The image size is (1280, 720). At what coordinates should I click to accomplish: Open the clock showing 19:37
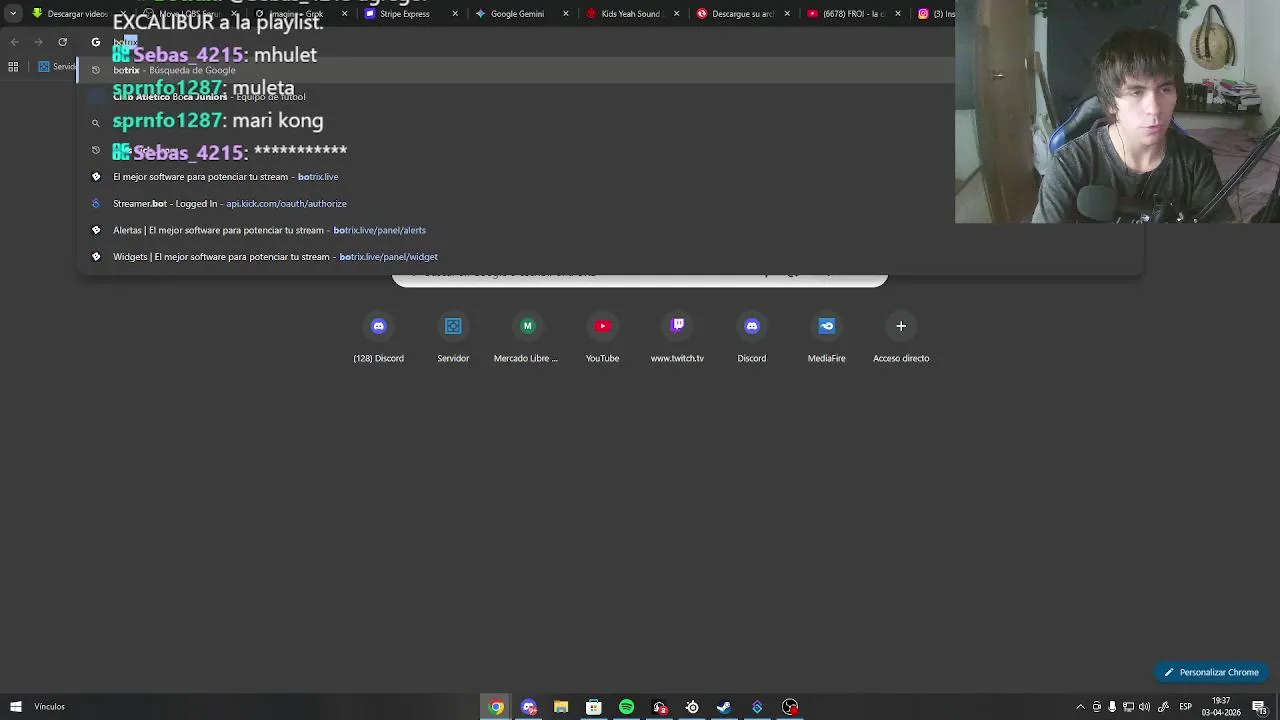point(1221,707)
